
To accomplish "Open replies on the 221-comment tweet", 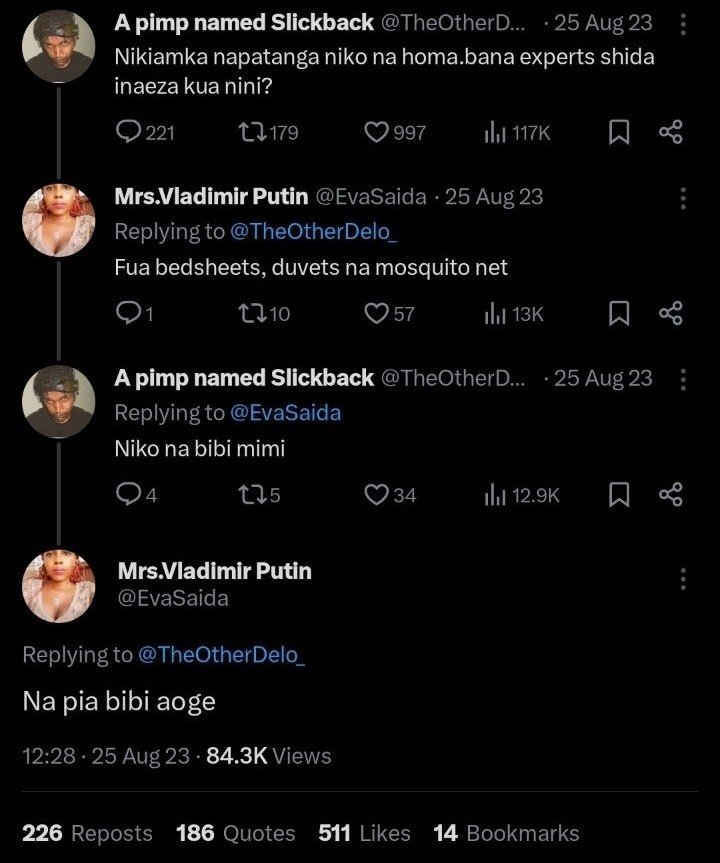I will tap(145, 132).
